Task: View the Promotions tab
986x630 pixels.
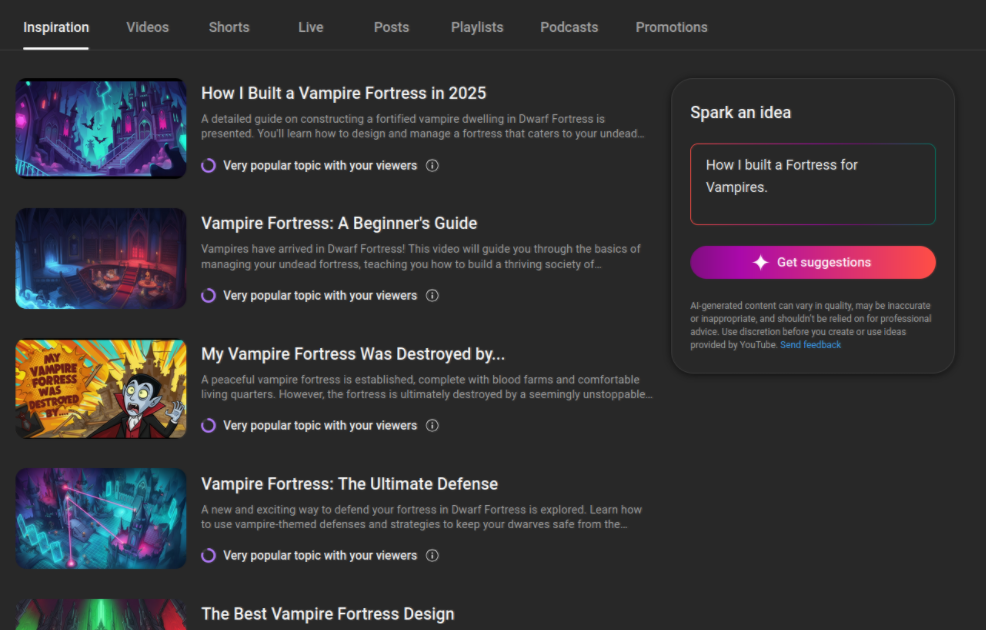Action: (x=671, y=28)
